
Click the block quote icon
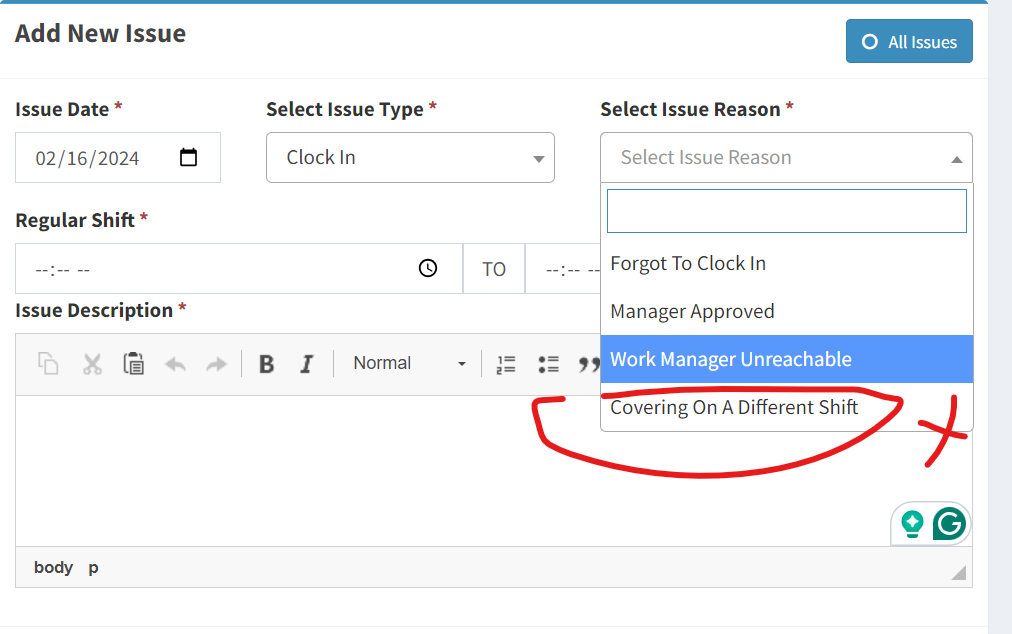pyautogui.click(x=588, y=364)
